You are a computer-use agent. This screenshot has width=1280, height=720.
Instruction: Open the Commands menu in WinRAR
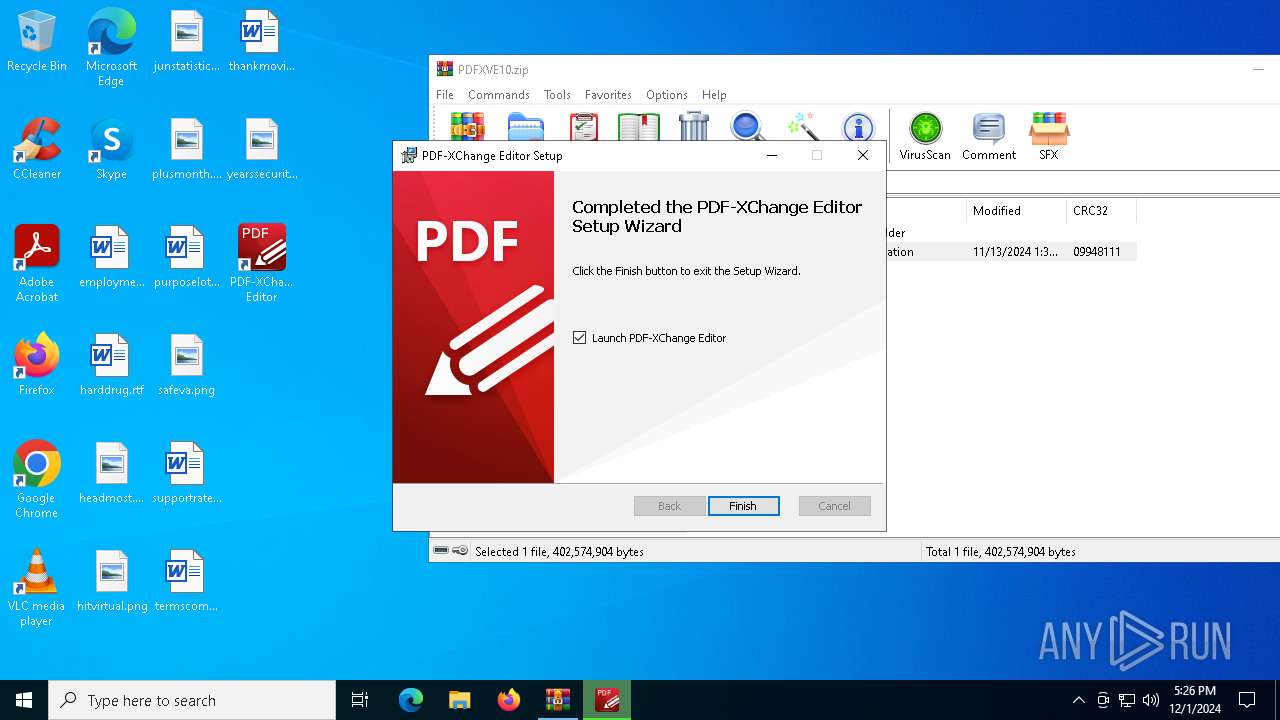[499, 95]
